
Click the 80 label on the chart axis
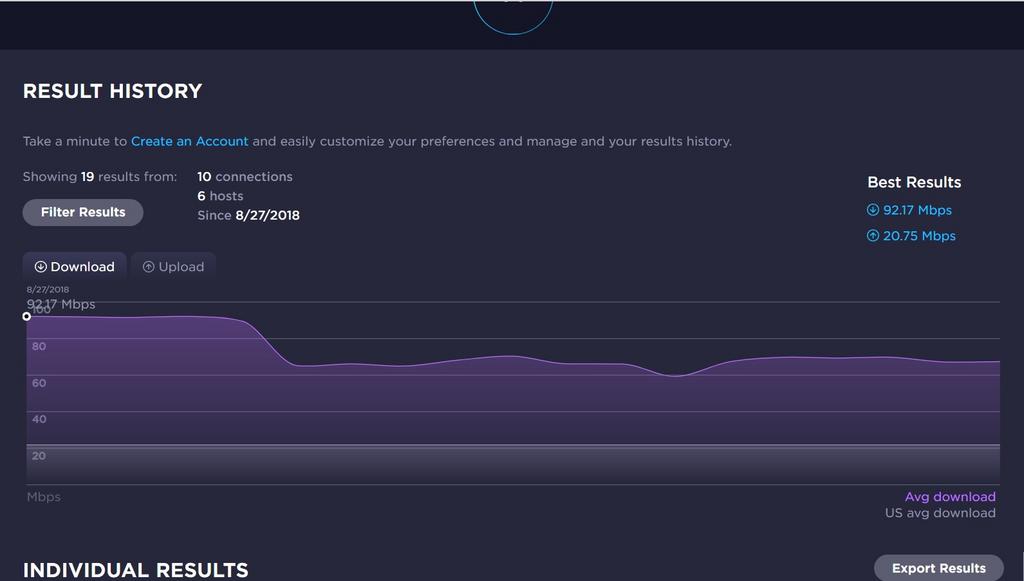coord(39,346)
